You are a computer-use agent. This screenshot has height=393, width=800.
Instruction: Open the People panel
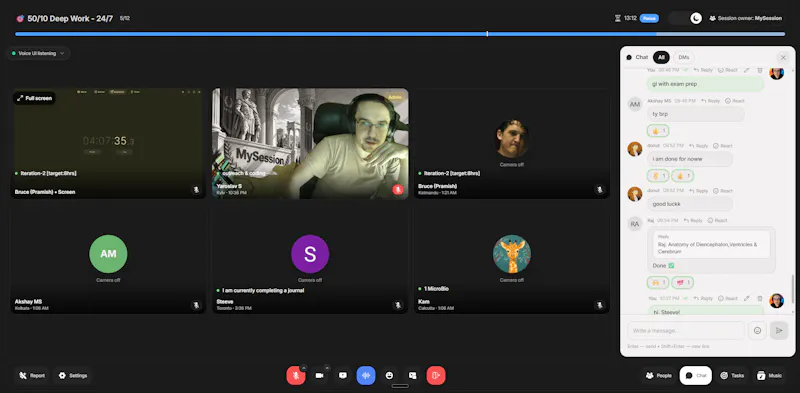(659, 376)
